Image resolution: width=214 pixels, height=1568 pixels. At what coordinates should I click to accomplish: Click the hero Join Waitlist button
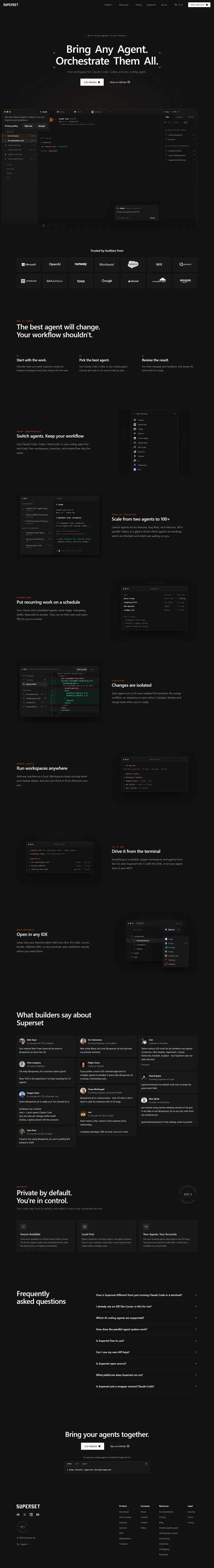coord(92,82)
